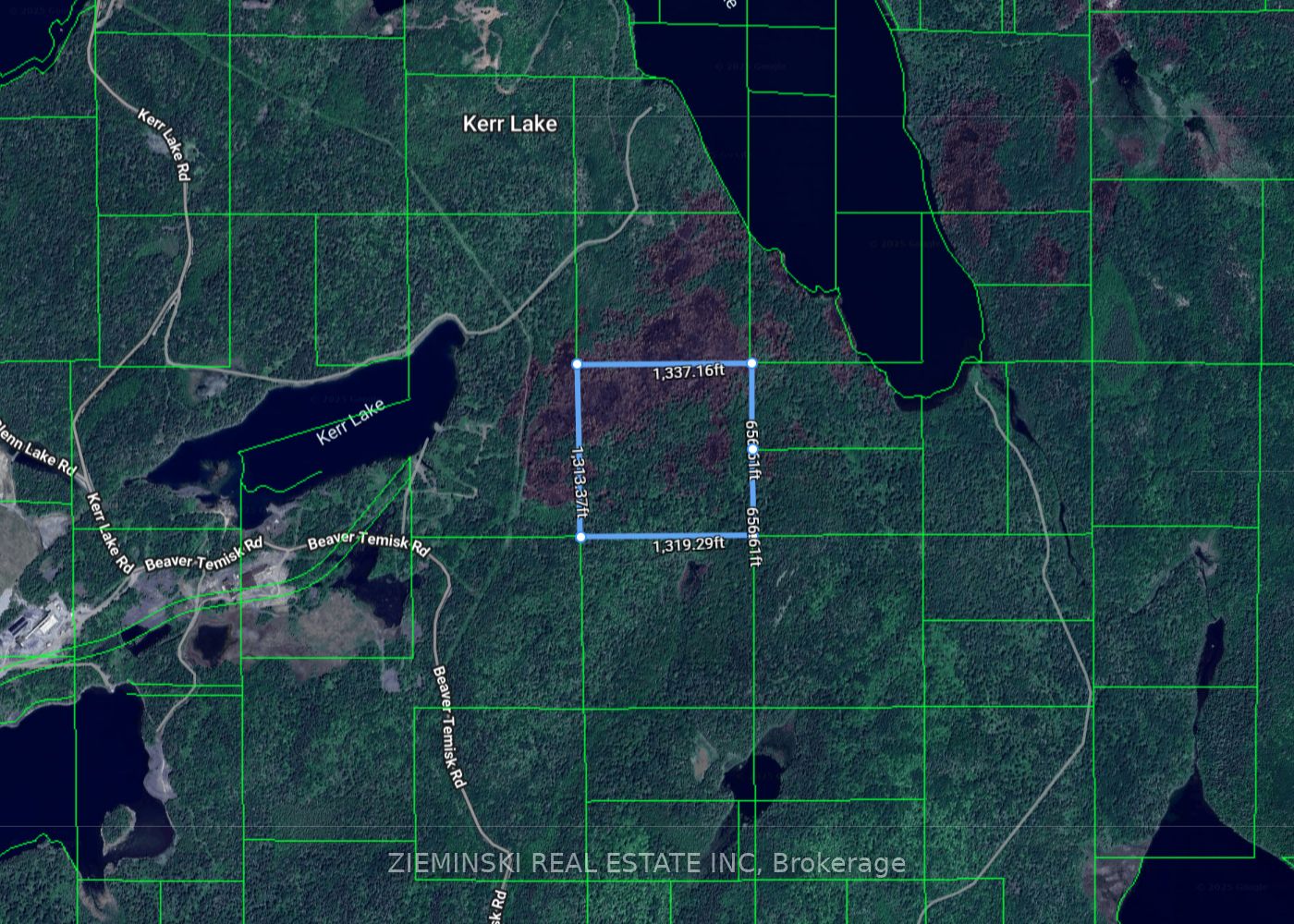Click the midpoint handle on parcel's east edge
Screen dimensions: 1294x924
click(752, 449)
